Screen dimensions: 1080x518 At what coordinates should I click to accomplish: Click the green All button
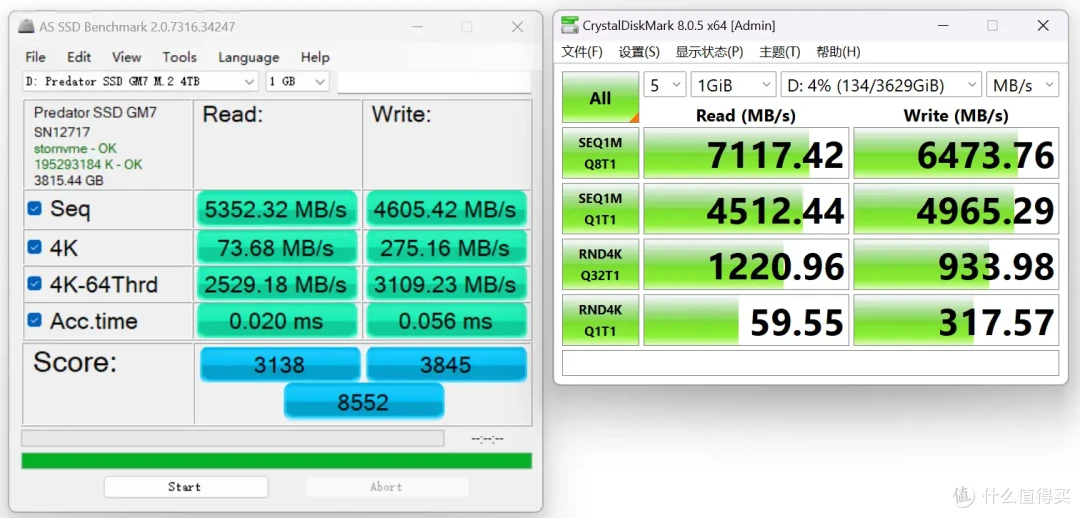pyautogui.click(x=601, y=98)
